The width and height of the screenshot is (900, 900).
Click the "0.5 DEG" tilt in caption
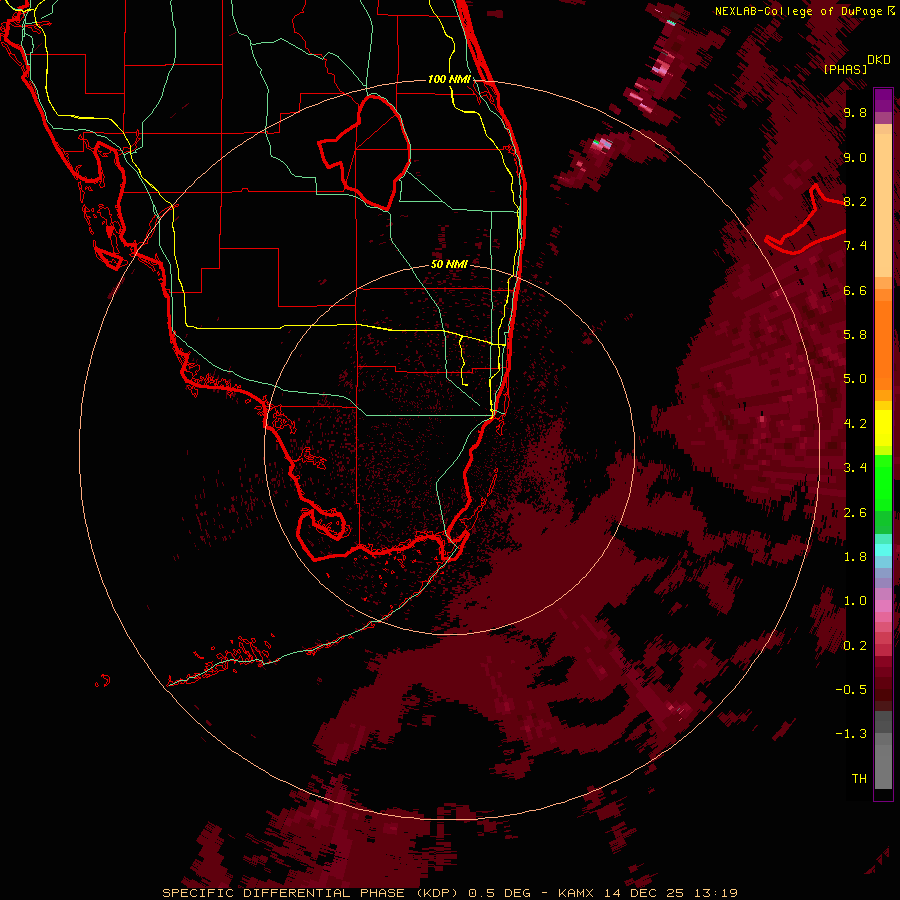click(x=499, y=893)
